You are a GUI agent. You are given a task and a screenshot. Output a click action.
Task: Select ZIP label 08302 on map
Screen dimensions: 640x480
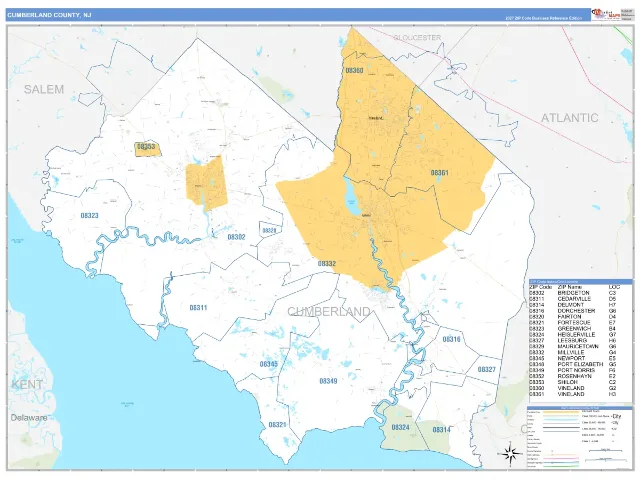(236, 237)
